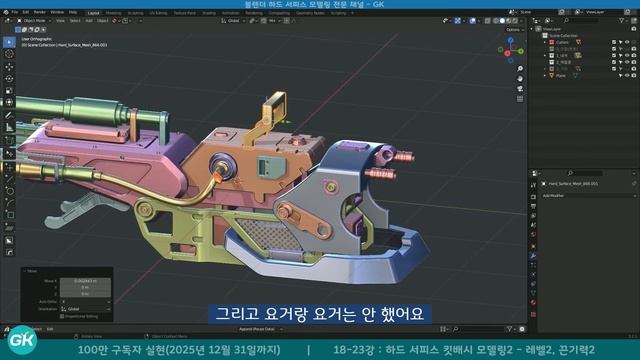Select the Measure ruler tool
This screenshot has height=360, width=640.
pyautogui.click(x=9, y=127)
